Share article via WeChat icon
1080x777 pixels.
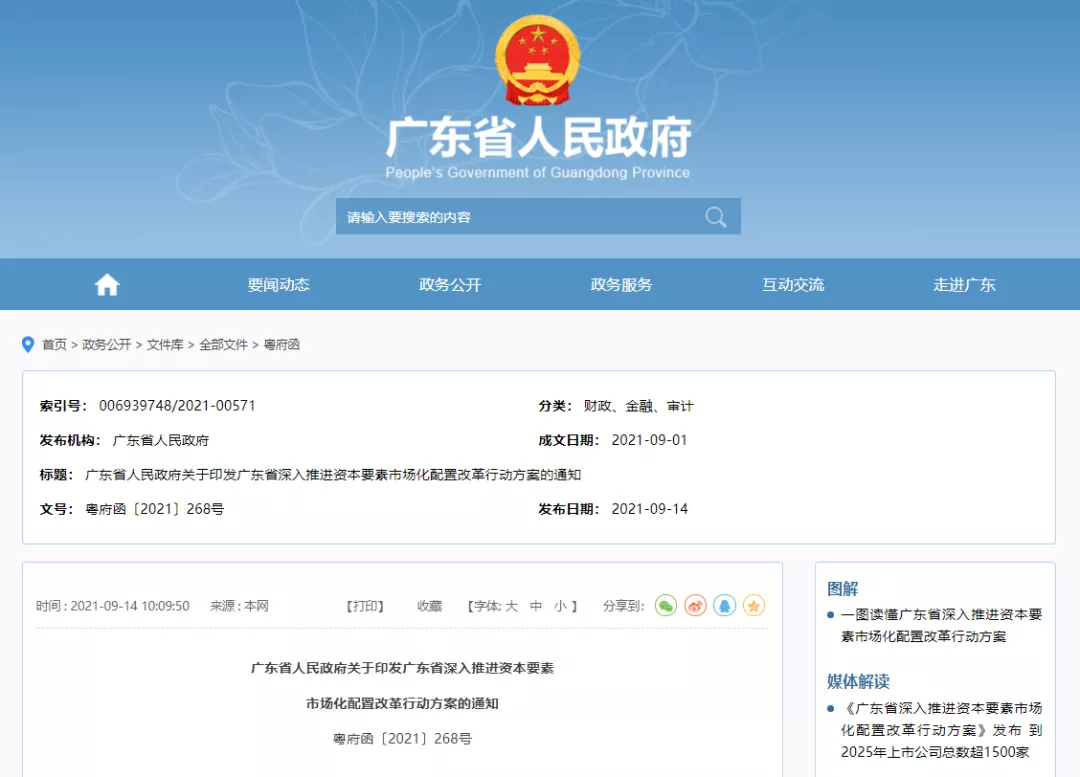(x=666, y=606)
